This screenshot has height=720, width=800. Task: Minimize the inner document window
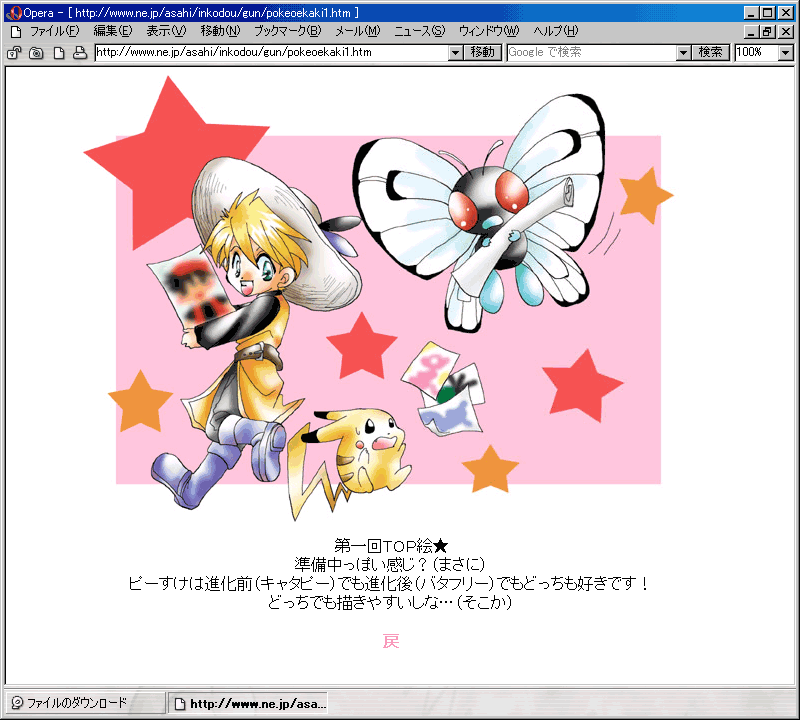(751, 32)
